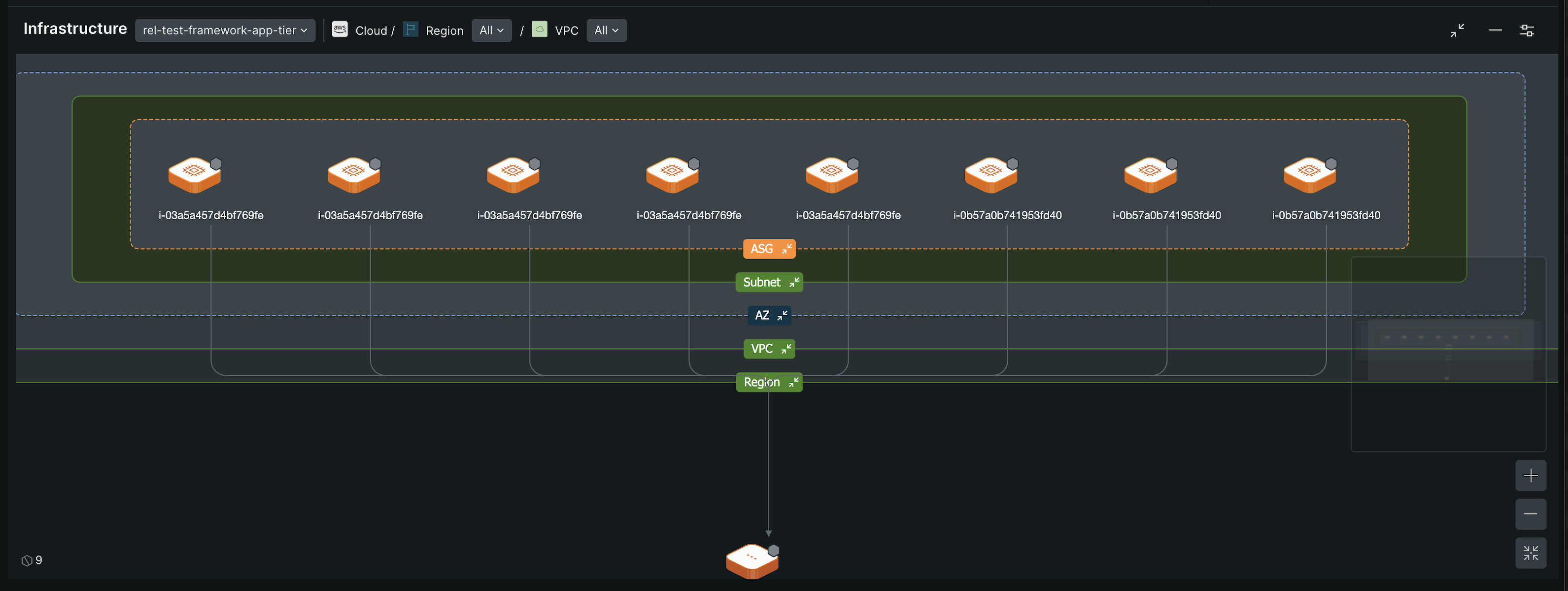
Task: Click the tag icon next to the 9 counter
Action: pos(27,560)
